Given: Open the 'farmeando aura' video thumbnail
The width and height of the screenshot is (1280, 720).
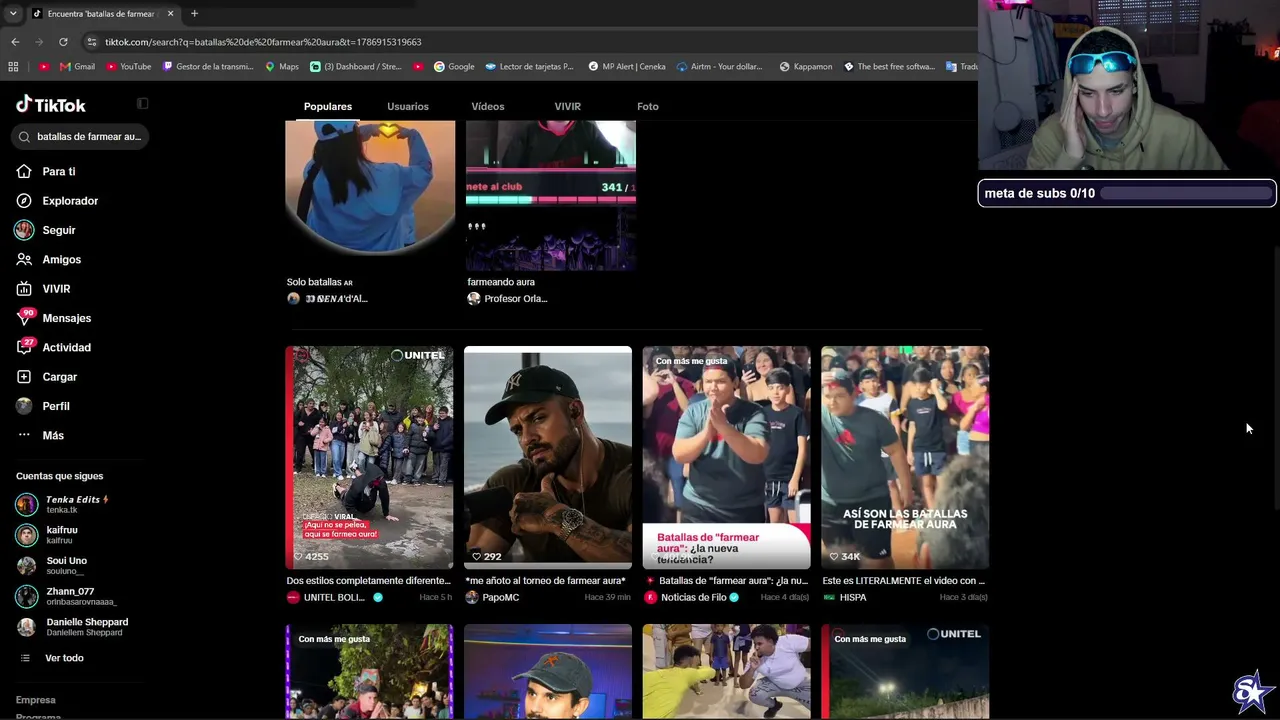Looking at the screenshot, I should (551, 196).
